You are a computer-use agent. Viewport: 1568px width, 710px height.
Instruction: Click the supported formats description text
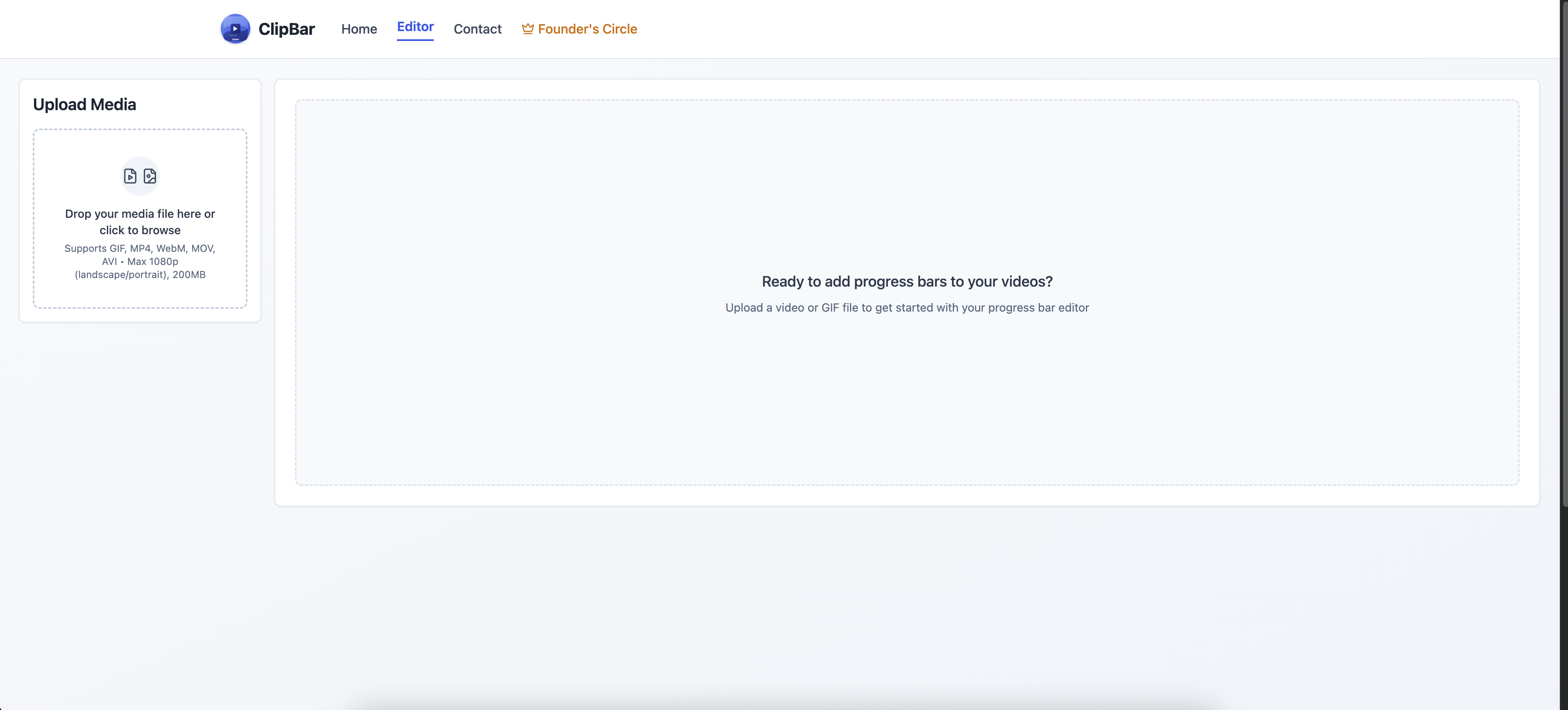140,249
